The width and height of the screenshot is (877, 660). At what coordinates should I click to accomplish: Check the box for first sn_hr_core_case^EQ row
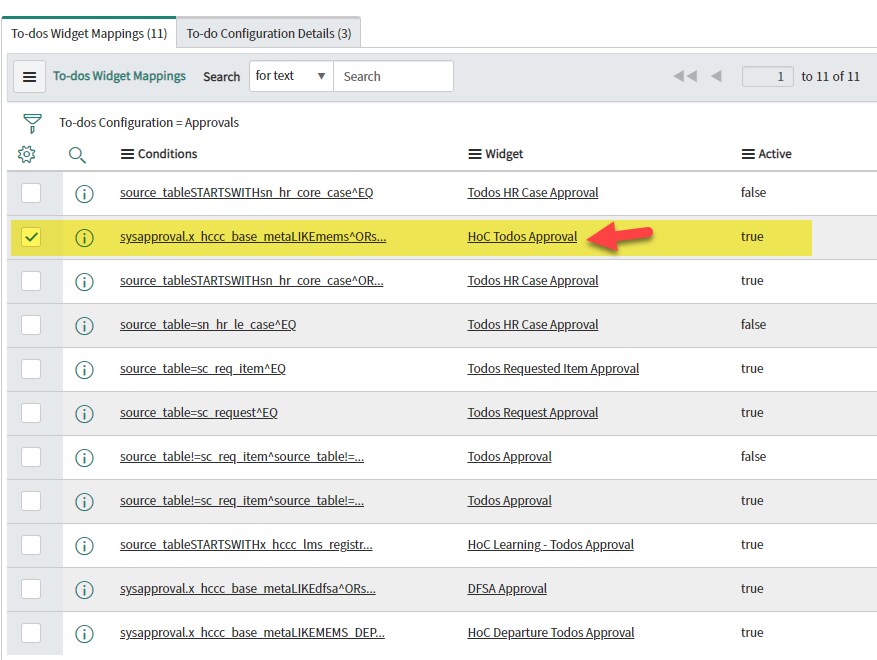pyautogui.click(x=31, y=192)
